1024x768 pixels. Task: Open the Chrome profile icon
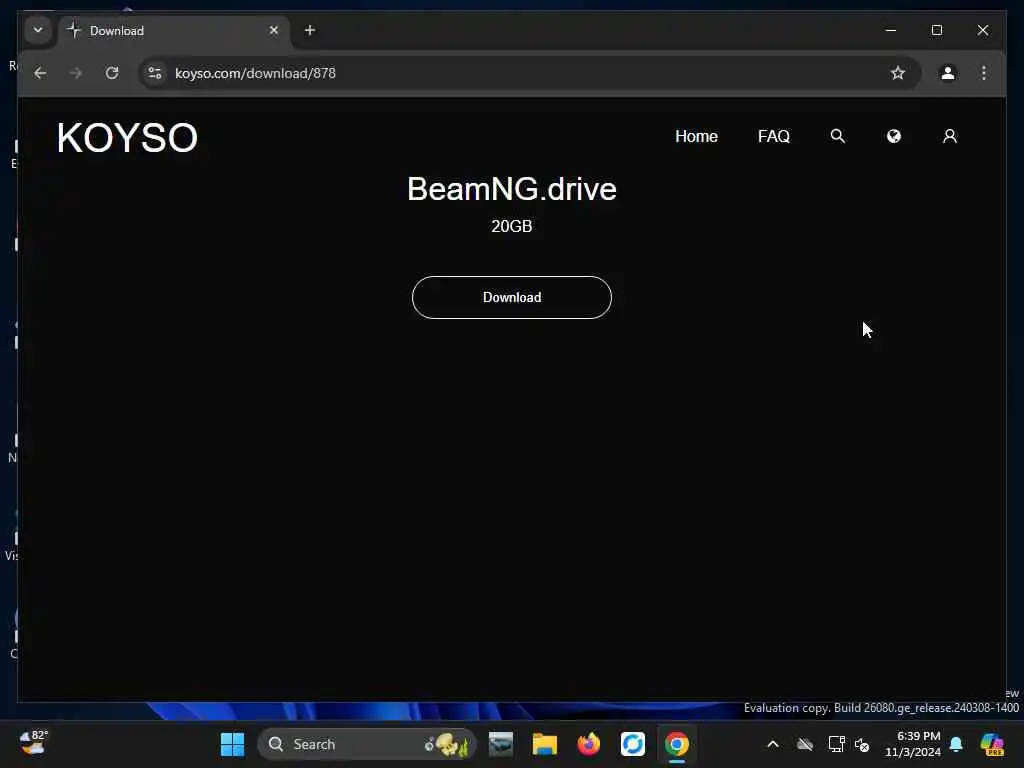pyautogui.click(x=948, y=73)
